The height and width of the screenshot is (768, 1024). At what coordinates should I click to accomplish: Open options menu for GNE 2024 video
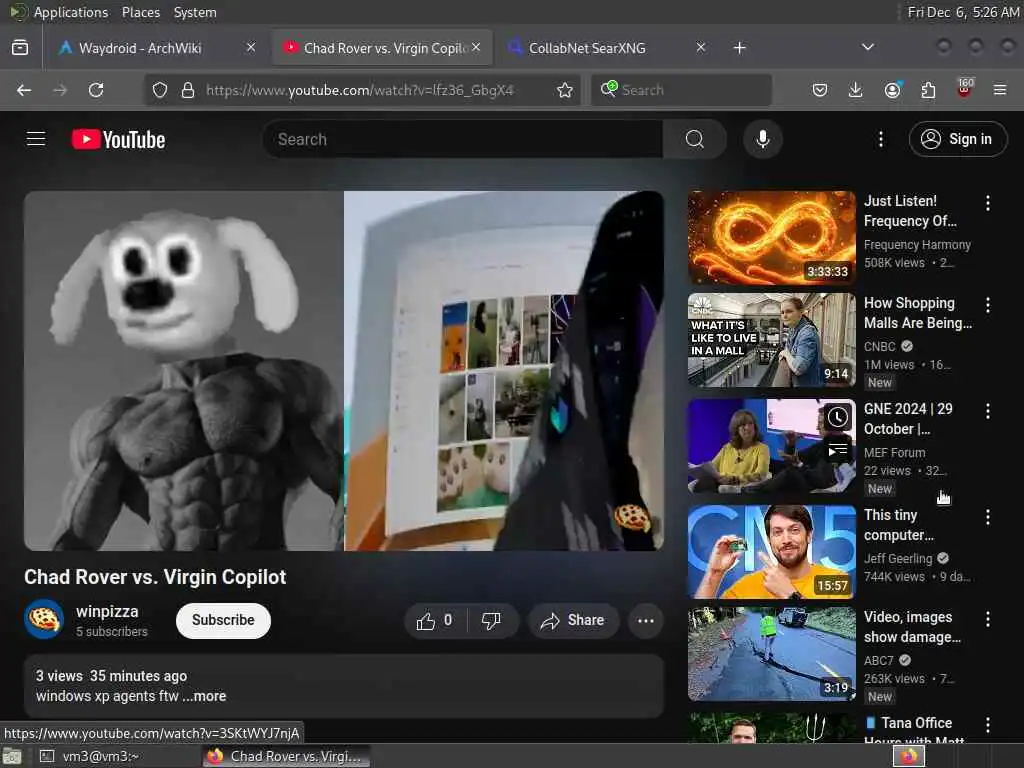[x=987, y=411]
